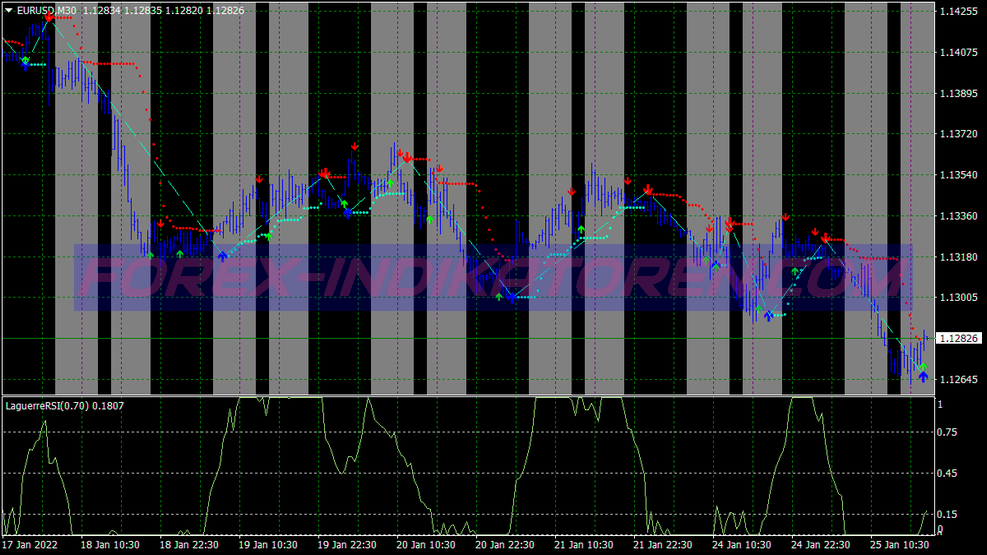
Task: Click the 1.13720 price axis label
Action: pos(959,134)
